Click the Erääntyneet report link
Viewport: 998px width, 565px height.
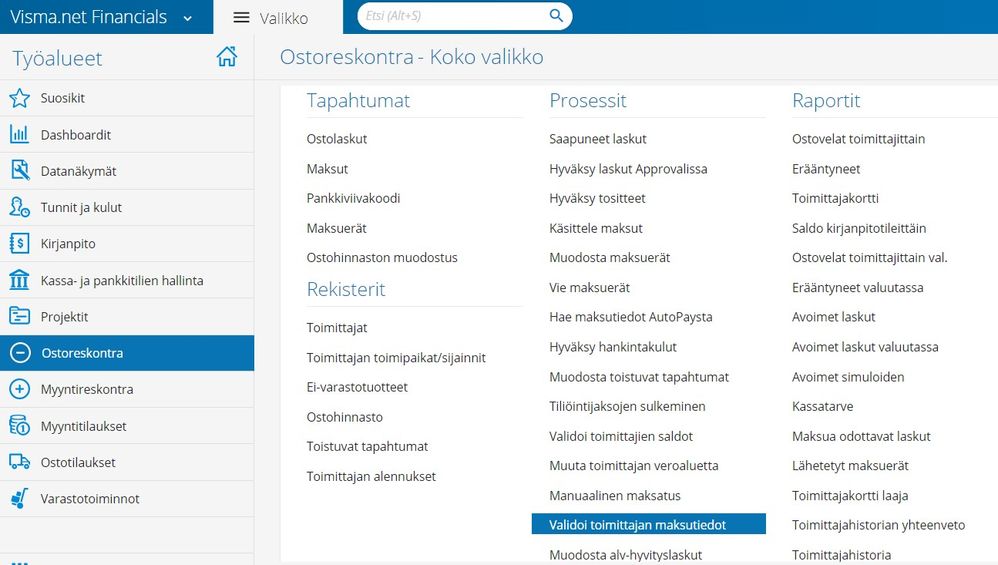tap(826, 169)
